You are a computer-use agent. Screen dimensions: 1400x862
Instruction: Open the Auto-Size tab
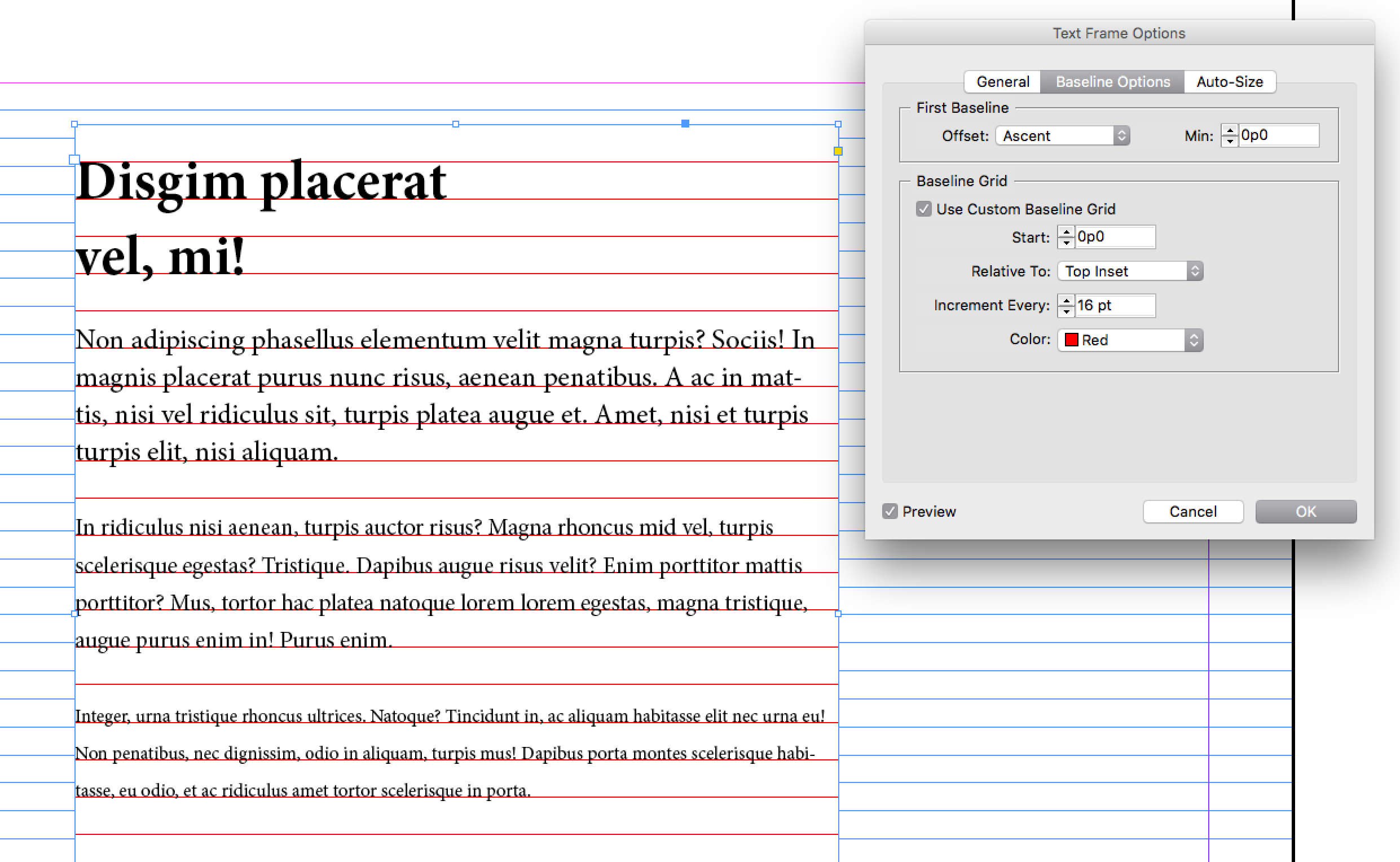[1230, 82]
